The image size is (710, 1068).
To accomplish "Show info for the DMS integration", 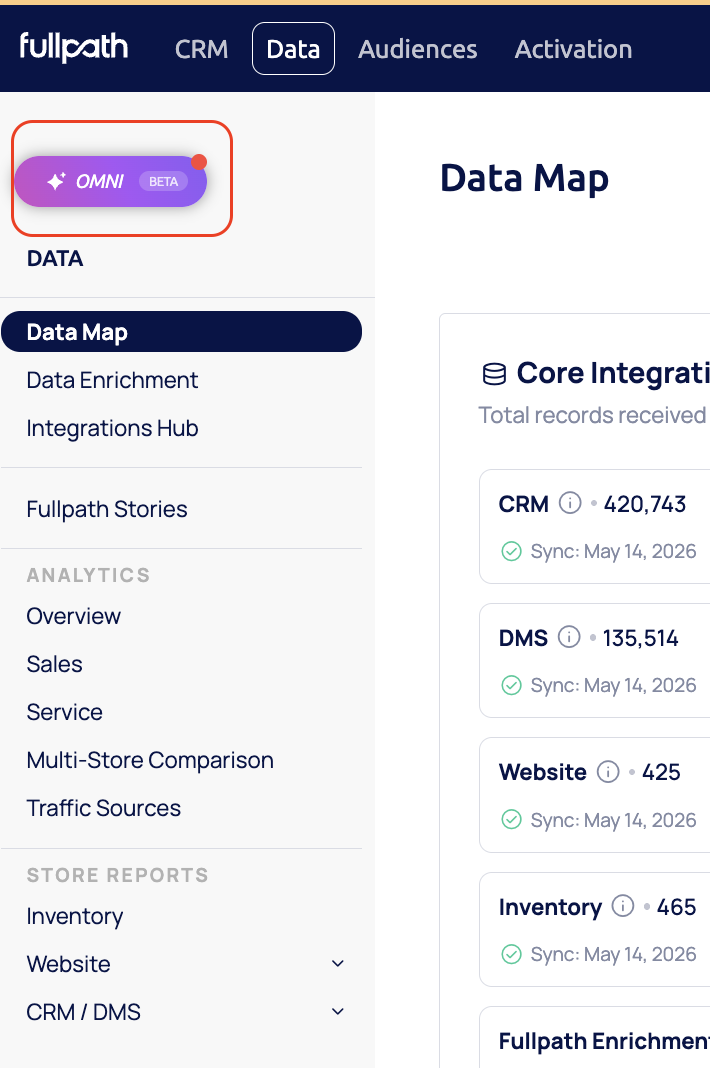I will click(x=569, y=637).
